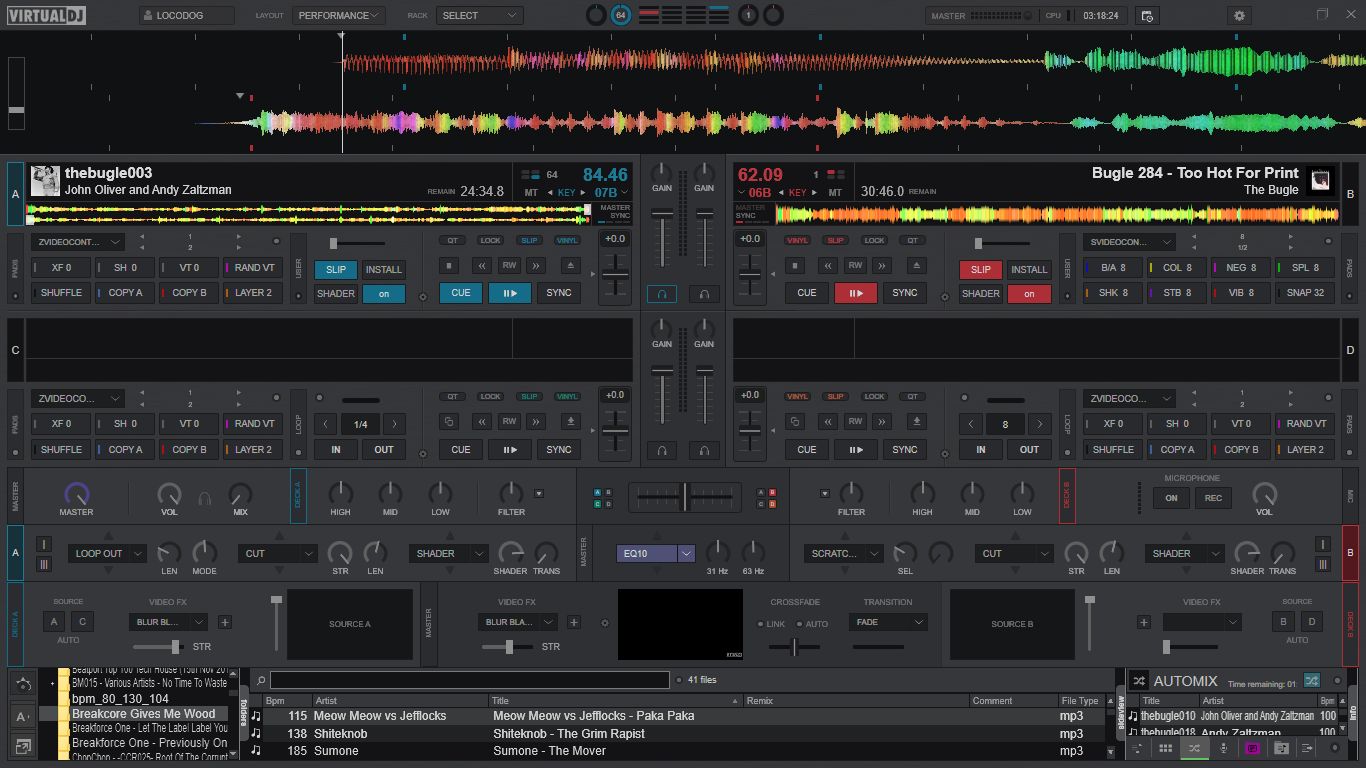Trigger the RAND VT pad on deck A
This screenshot has width=1366, height=768.
(253, 268)
